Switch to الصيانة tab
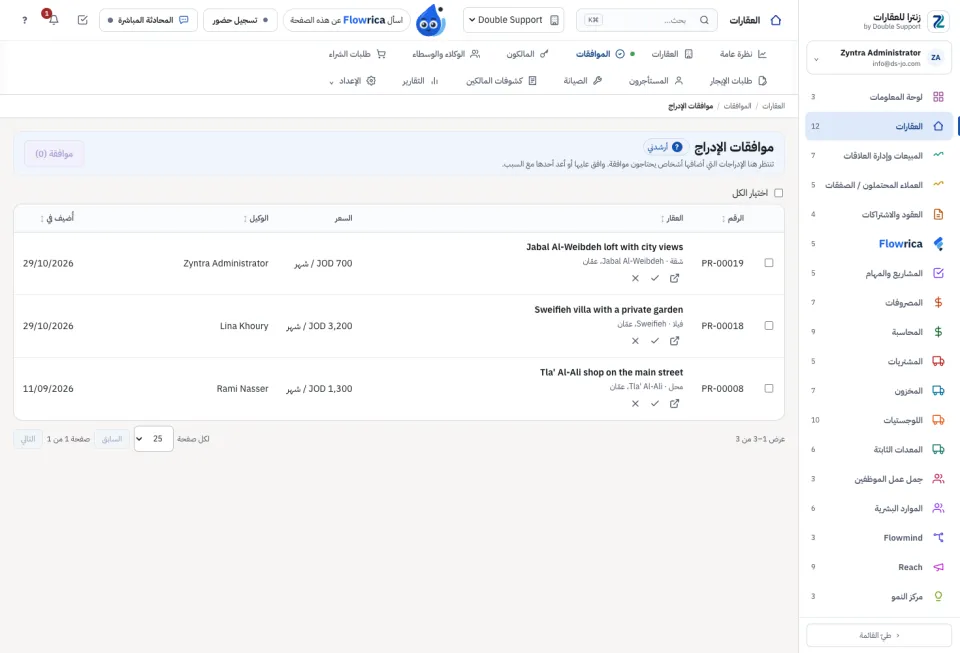The width and height of the screenshot is (960, 653). 582,81
